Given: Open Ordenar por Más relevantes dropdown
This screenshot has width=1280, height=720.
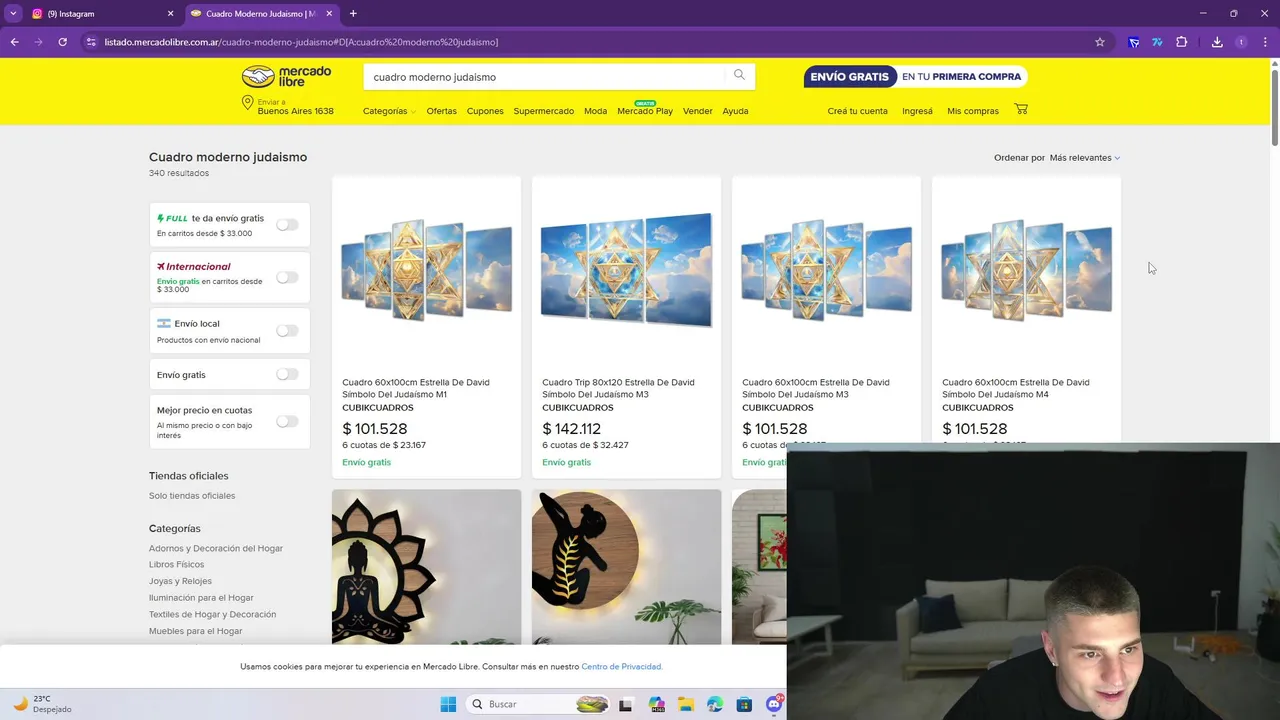Looking at the screenshot, I should (x=1085, y=157).
